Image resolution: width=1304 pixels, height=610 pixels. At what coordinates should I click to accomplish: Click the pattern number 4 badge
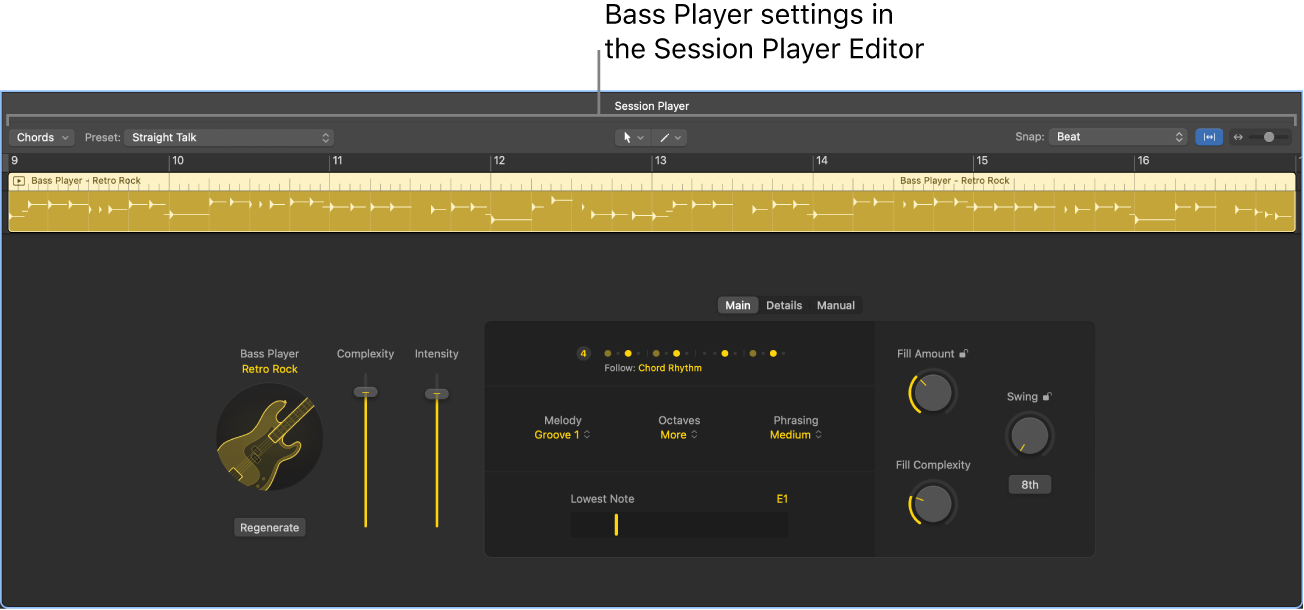click(x=584, y=353)
